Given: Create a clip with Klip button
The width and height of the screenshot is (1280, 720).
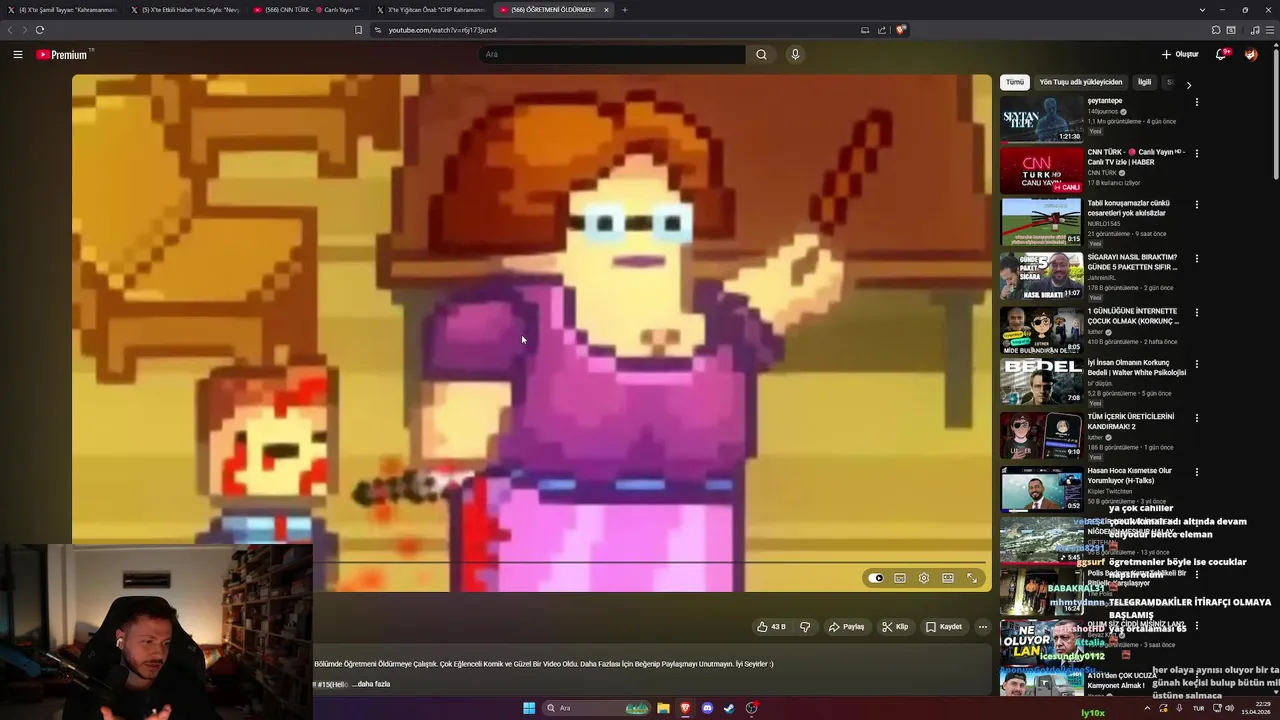Looking at the screenshot, I should click(895, 627).
